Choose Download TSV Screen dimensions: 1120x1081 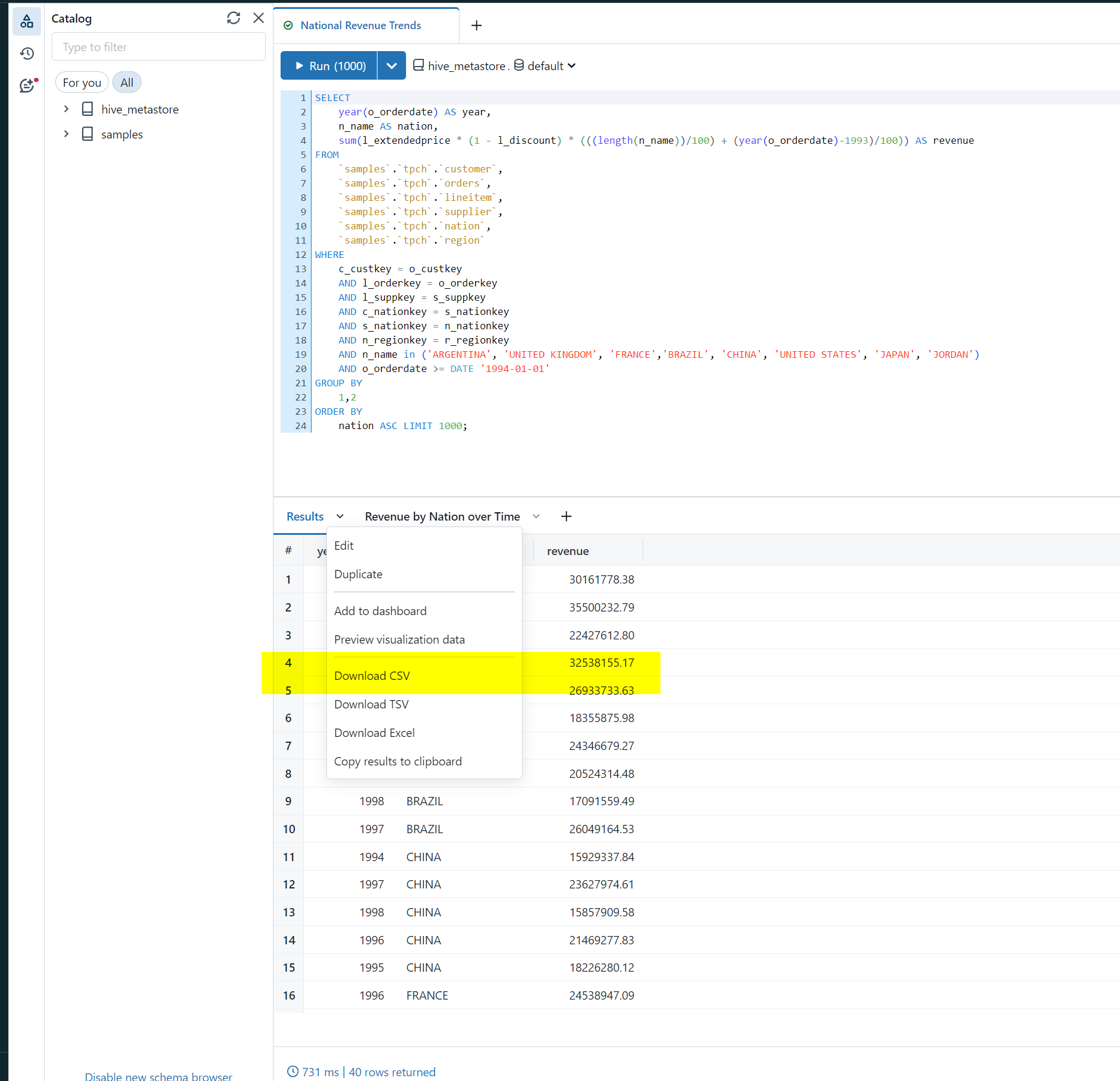pos(424,704)
